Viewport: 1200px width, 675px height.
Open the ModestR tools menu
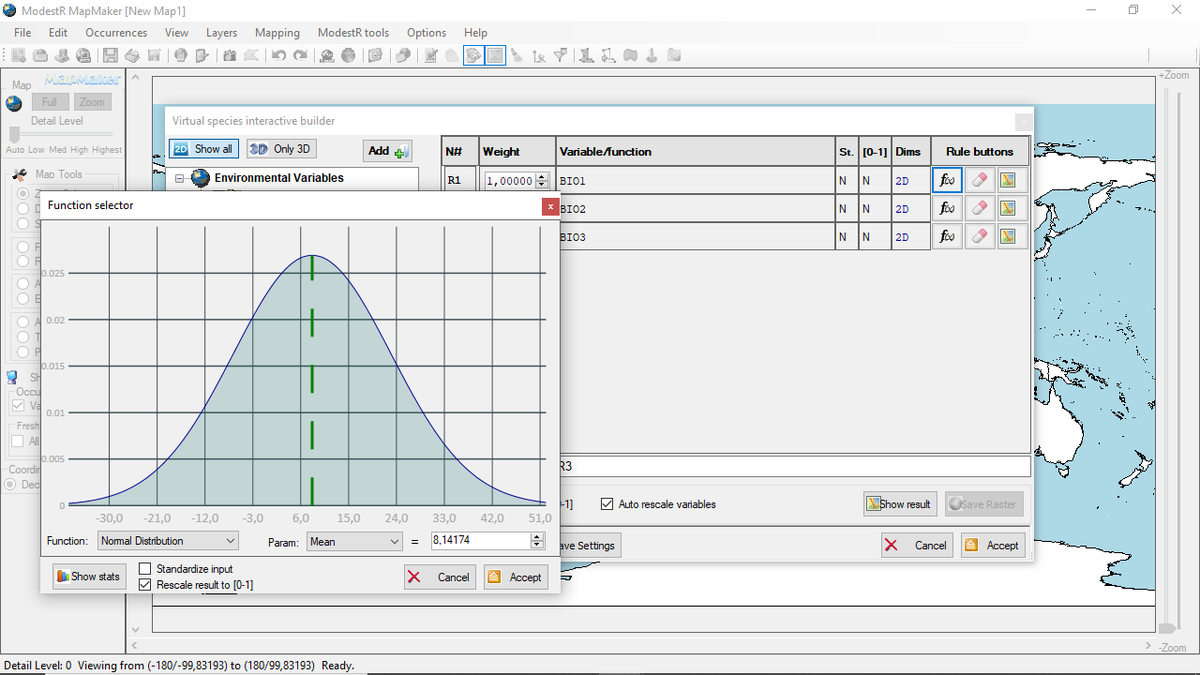click(x=353, y=32)
